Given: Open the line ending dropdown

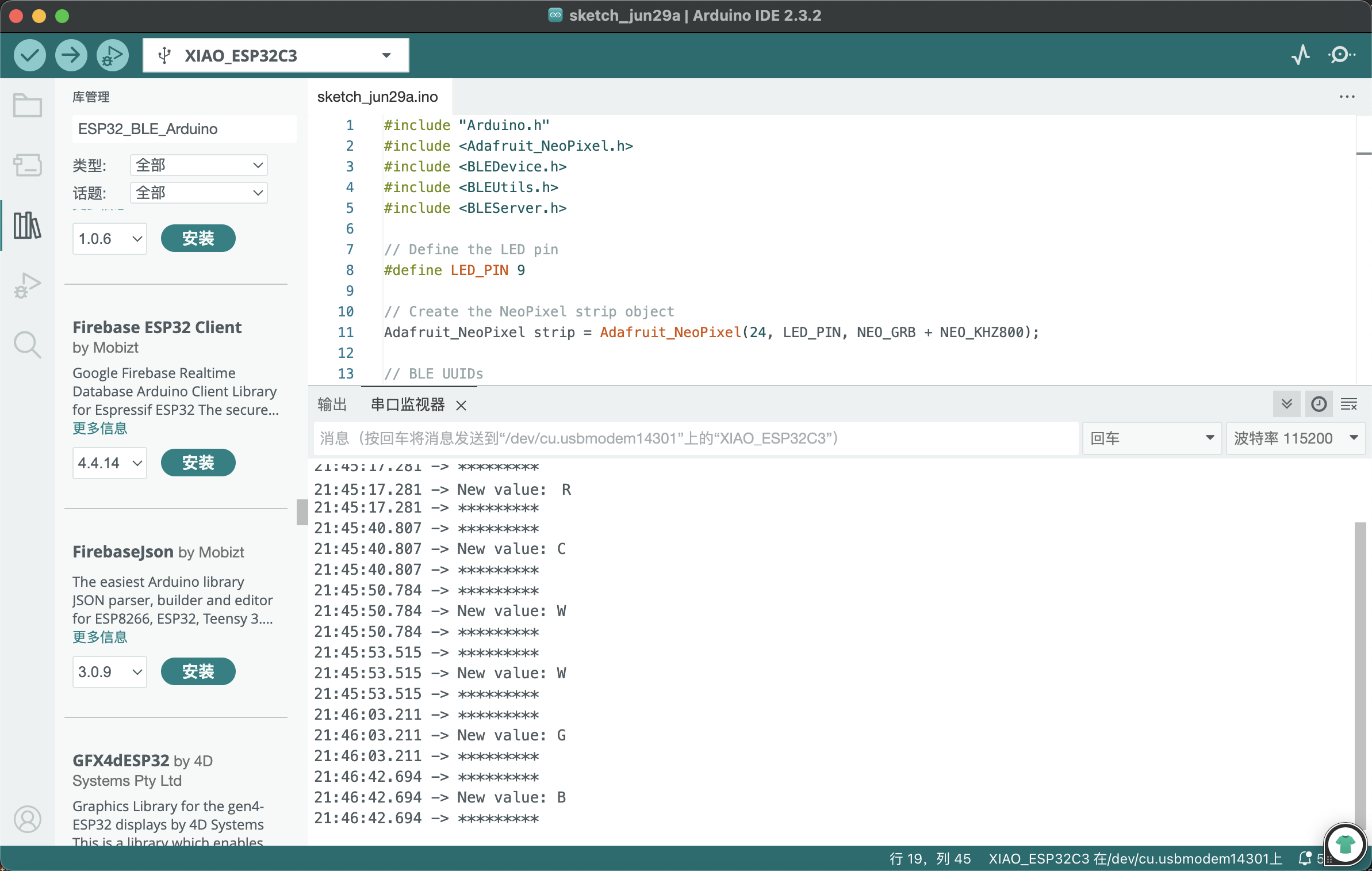Looking at the screenshot, I should (1152, 438).
